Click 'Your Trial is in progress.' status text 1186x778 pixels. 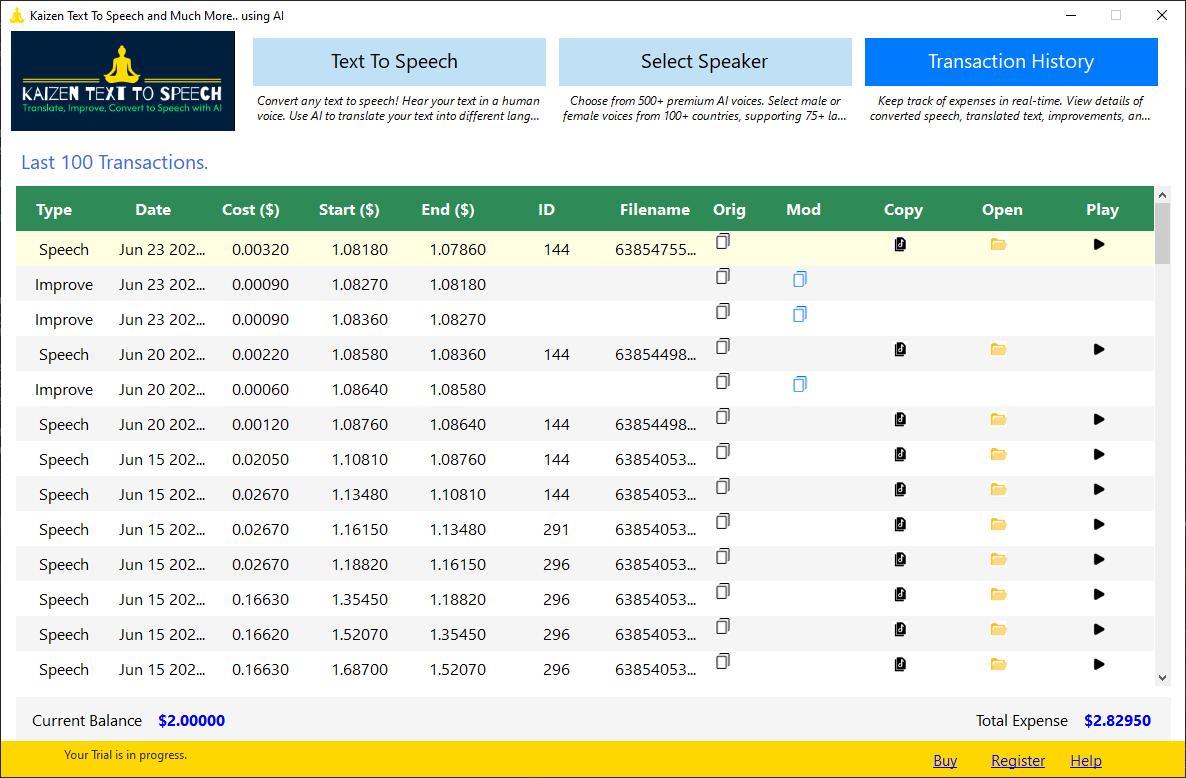pos(126,755)
